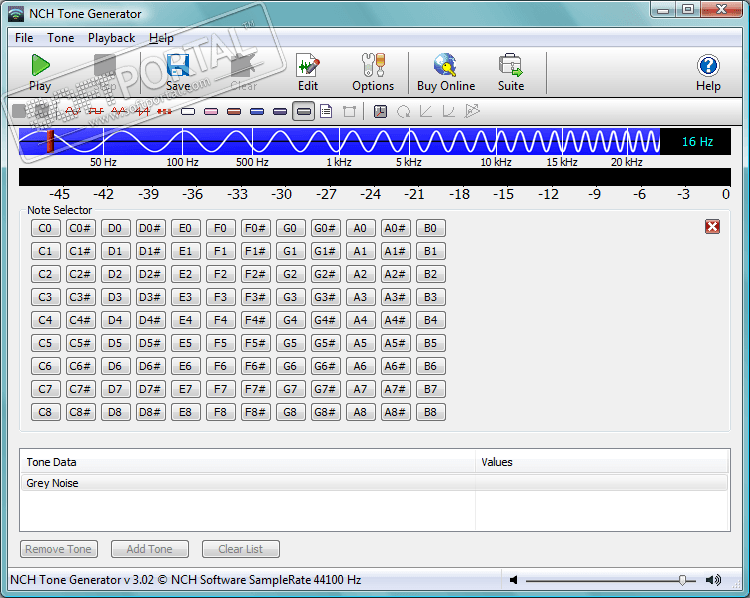Image resolution: width=750 pixels, height=598 pixels.
Task: Select note F7 in Note Selector
Action: pos(221,388)
